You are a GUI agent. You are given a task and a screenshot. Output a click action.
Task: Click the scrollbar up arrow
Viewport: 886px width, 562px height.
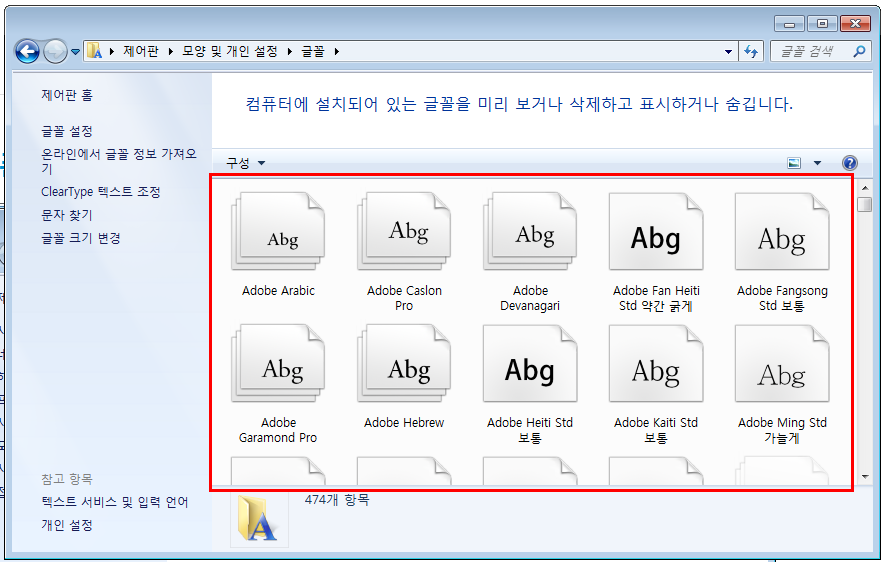(x=865, y=188)
